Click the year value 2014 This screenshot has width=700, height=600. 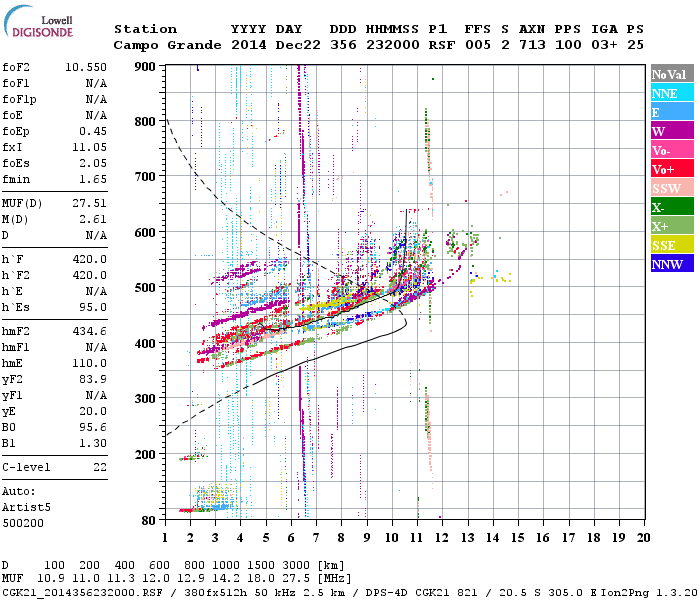pyautogui.click(x=249, y=45)
